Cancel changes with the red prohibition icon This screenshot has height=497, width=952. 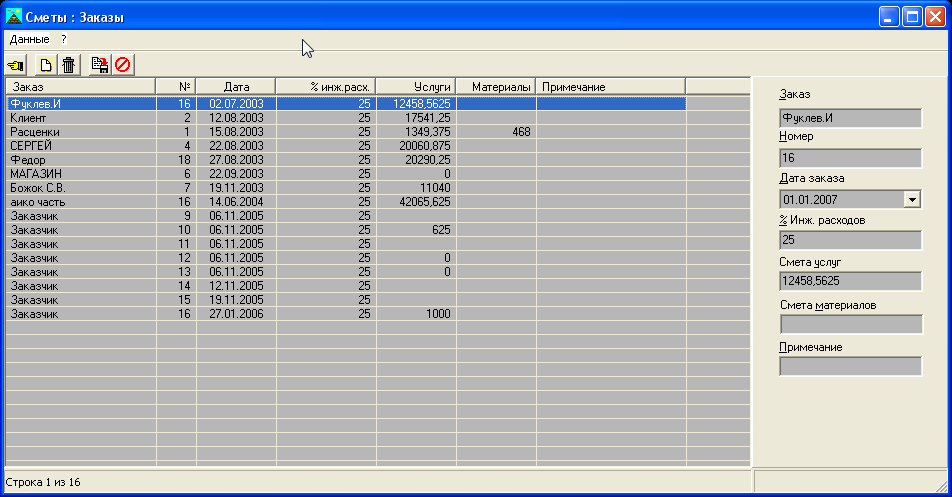(123, 65)
